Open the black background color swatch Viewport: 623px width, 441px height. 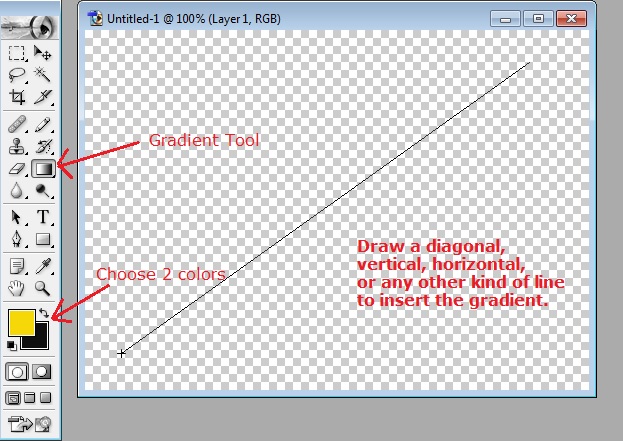click(x=40, y=341)
